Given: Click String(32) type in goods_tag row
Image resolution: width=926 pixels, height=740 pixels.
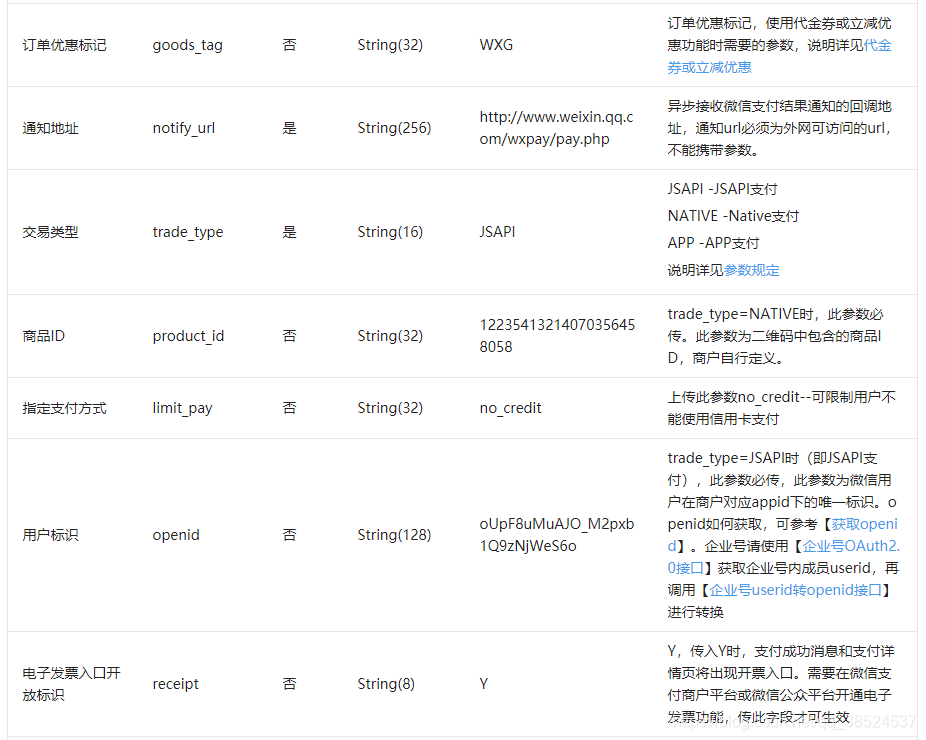Looking at the screenshot, I should pos(390,45).
